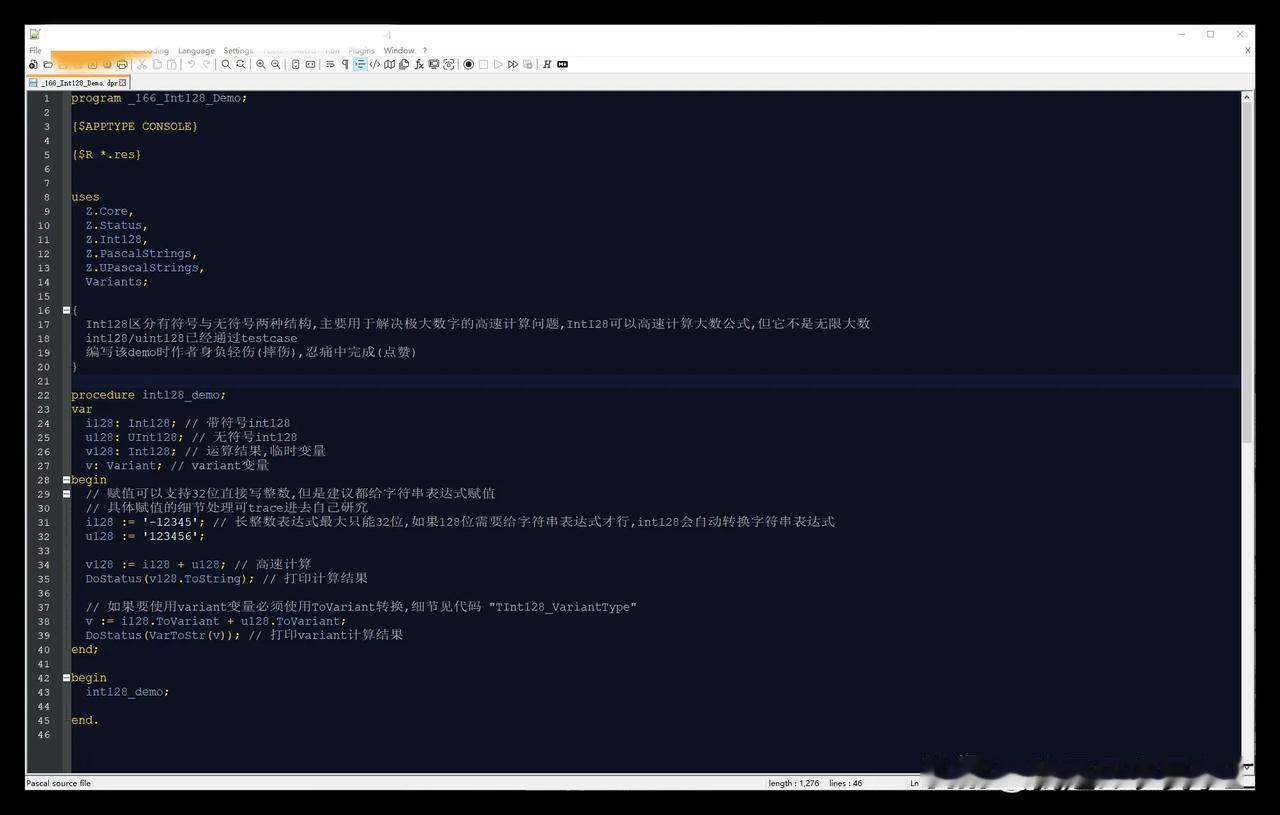
Task: Click the Zoom In icon
Action: (x=261, y=64)
